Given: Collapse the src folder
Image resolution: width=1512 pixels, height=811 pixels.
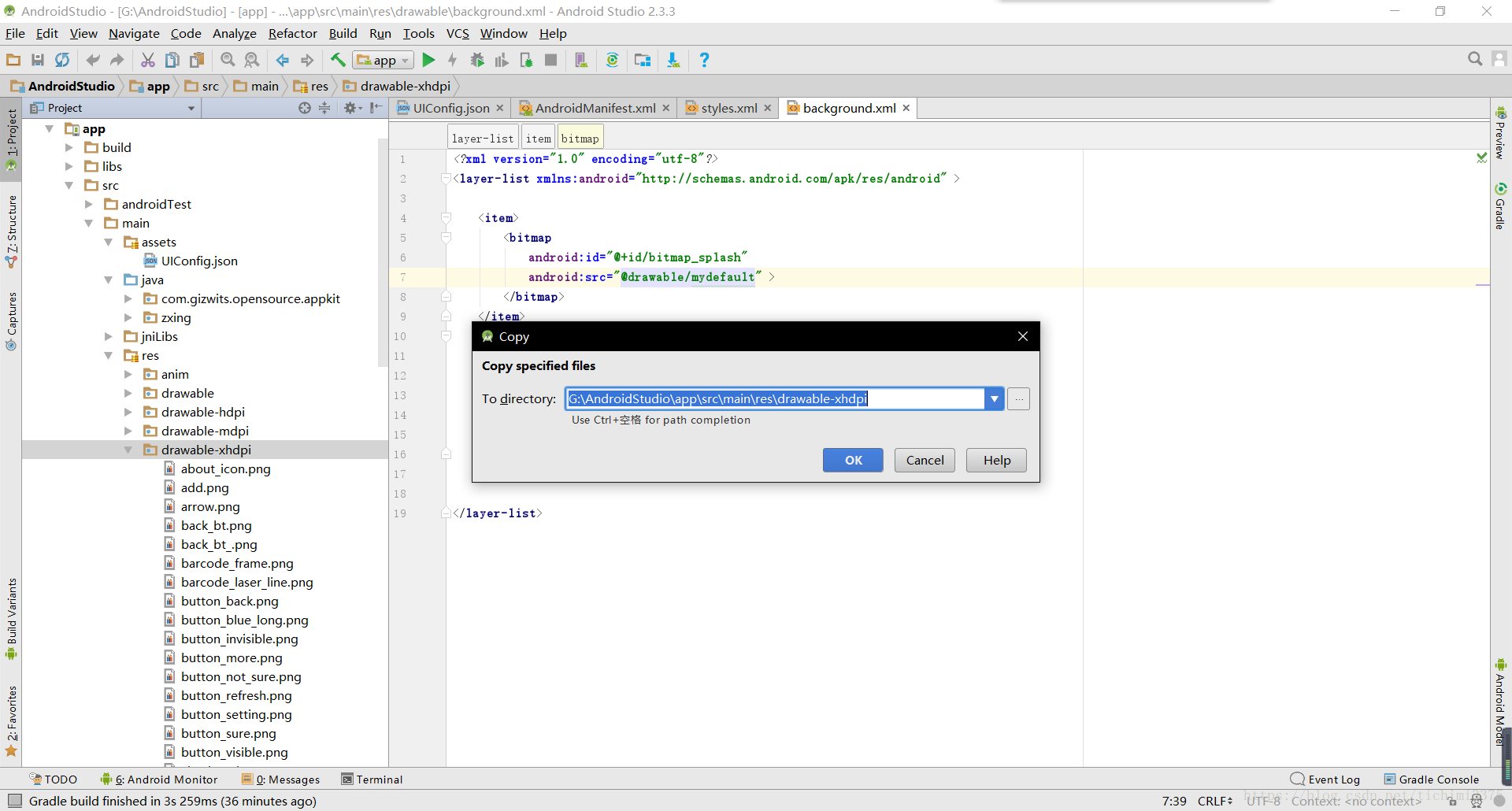Looking at the screenshot, I should click(x=69, y=185).
